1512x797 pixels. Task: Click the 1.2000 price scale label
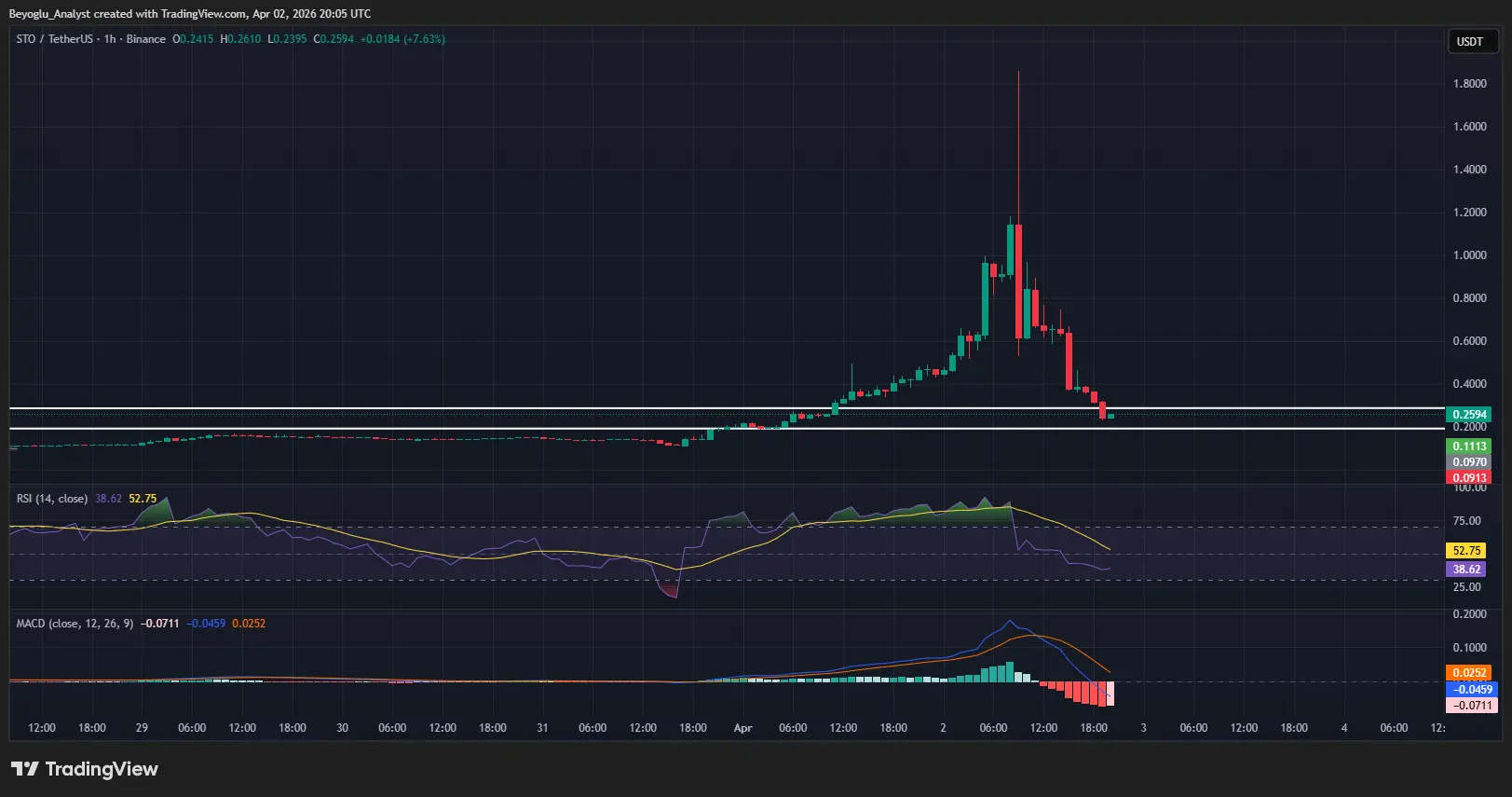pos(1470,213)
